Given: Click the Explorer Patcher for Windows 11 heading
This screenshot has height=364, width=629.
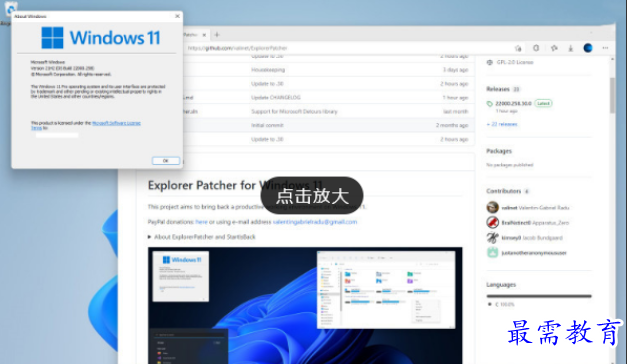Looking at the screenshot, I should coord(235,185).
